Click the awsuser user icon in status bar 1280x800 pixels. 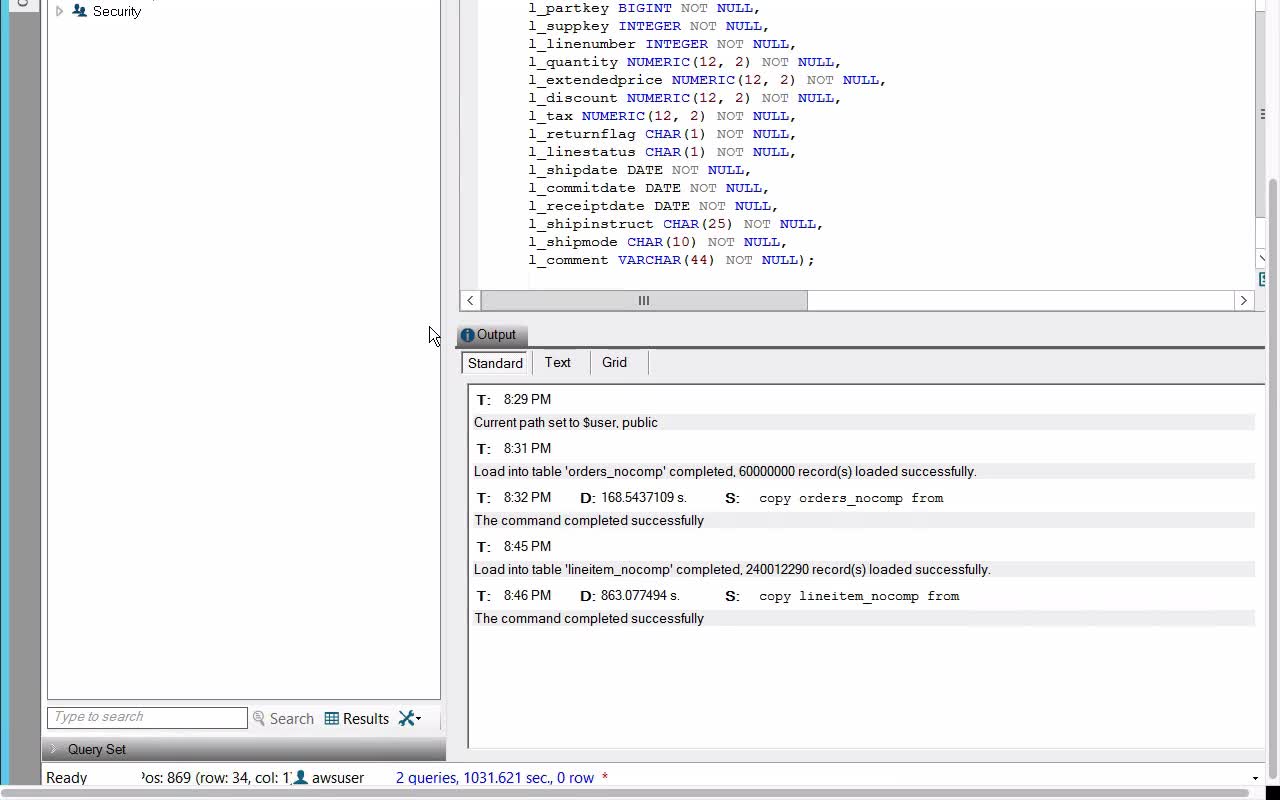click(x=300, y=777)
